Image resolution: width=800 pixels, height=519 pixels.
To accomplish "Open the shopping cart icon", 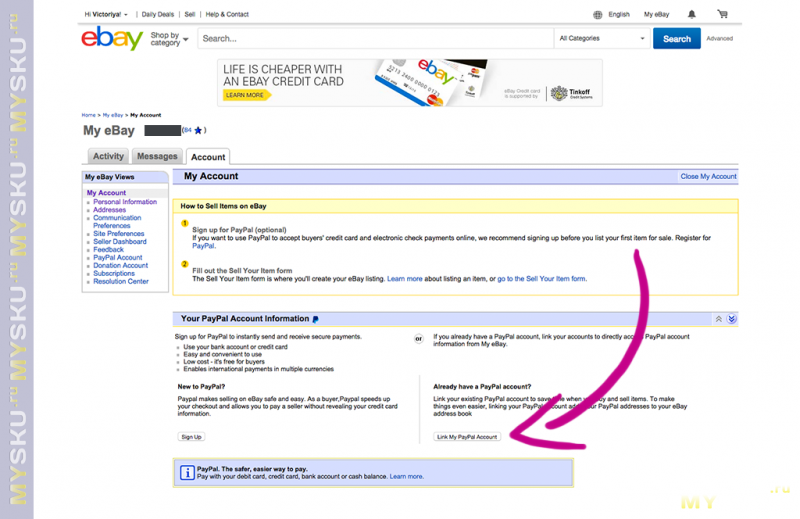I will tap(722, 14).
